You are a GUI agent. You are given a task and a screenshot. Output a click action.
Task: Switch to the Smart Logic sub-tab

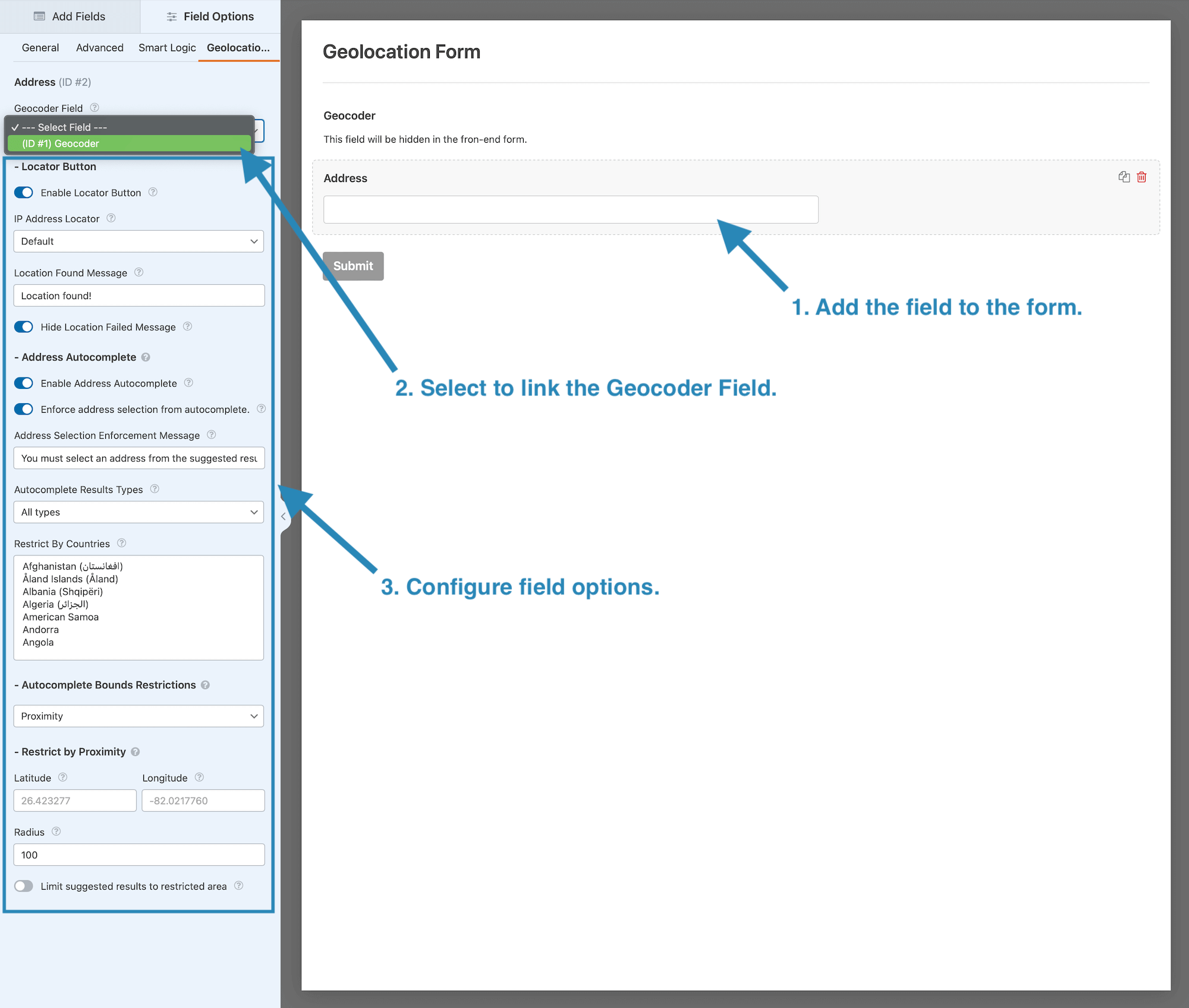coord(167,48)
